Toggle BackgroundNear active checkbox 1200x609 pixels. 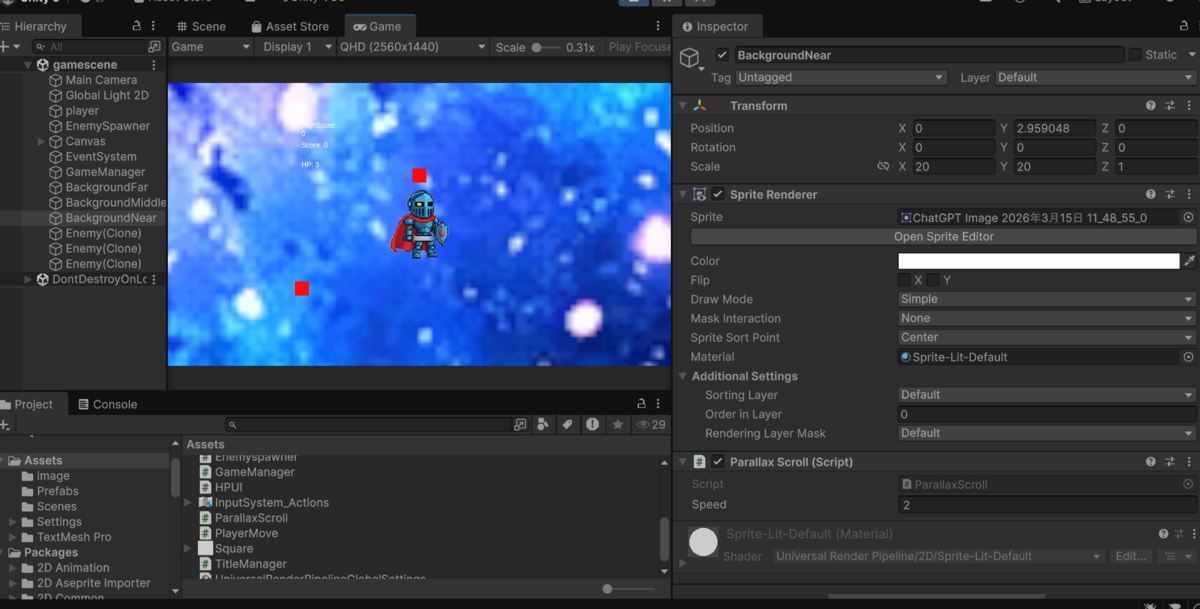(722, 55)
